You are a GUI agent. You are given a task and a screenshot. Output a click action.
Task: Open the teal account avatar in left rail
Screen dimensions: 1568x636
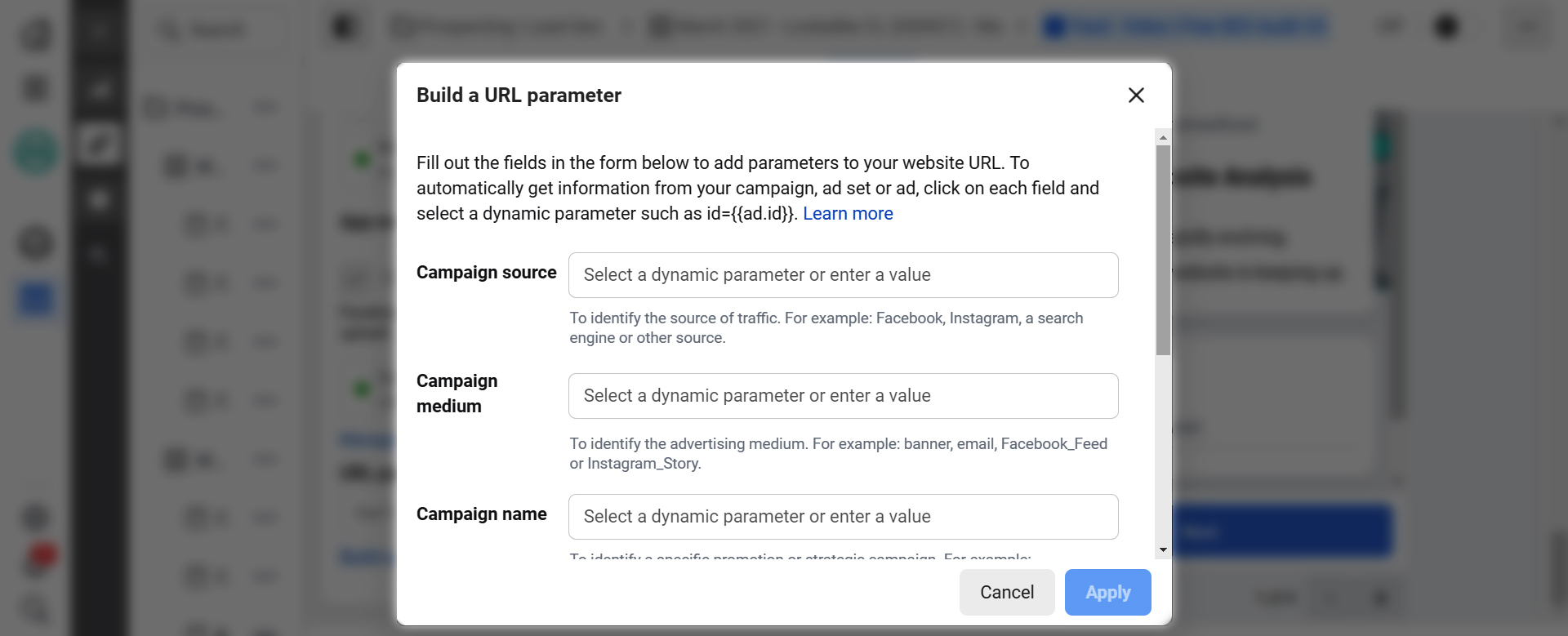click(35, 152)
